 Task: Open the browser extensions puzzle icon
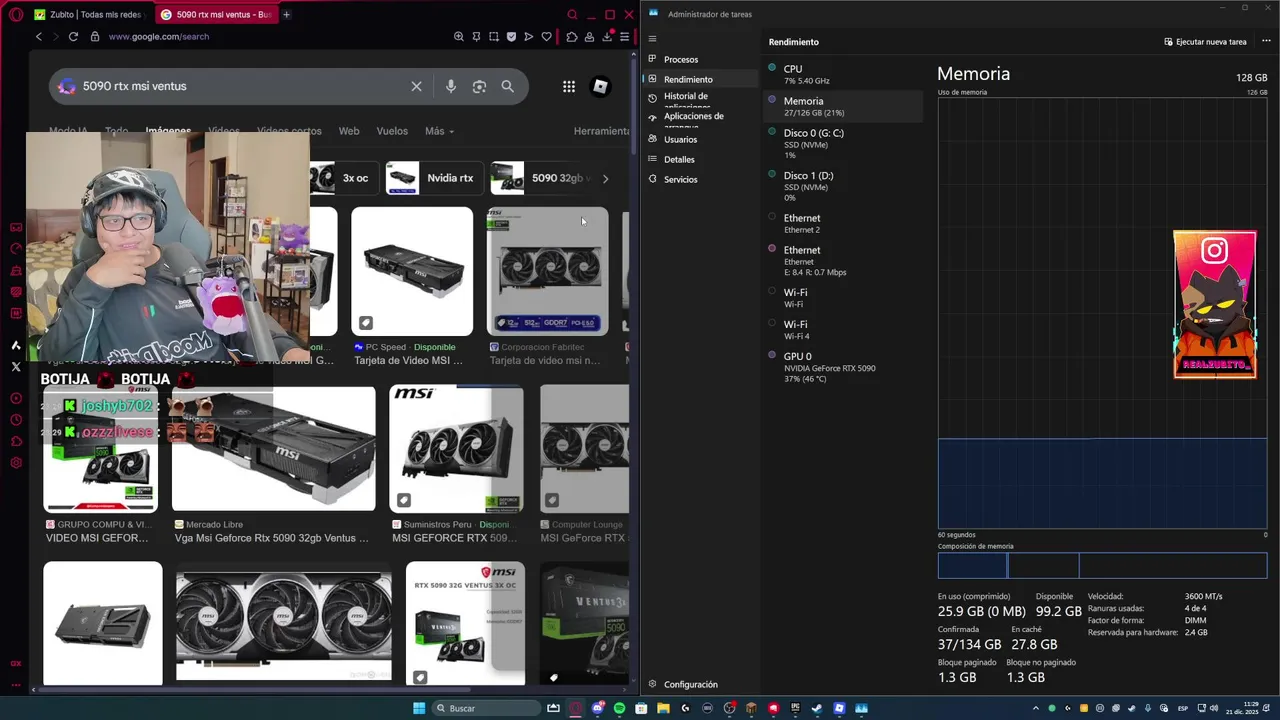click(571, 36)
